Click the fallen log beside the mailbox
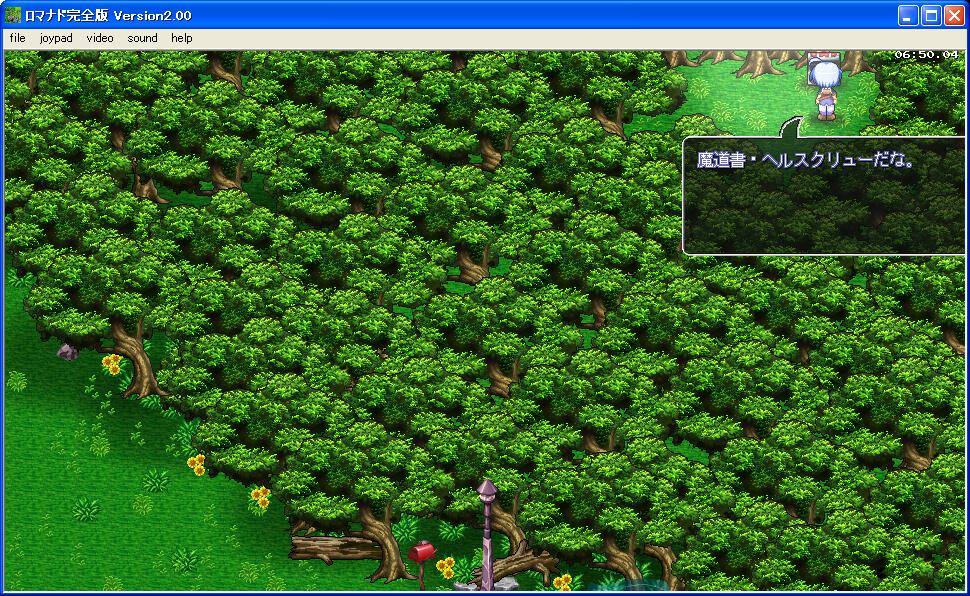970x596 pixels. click(x=335, y=547)
